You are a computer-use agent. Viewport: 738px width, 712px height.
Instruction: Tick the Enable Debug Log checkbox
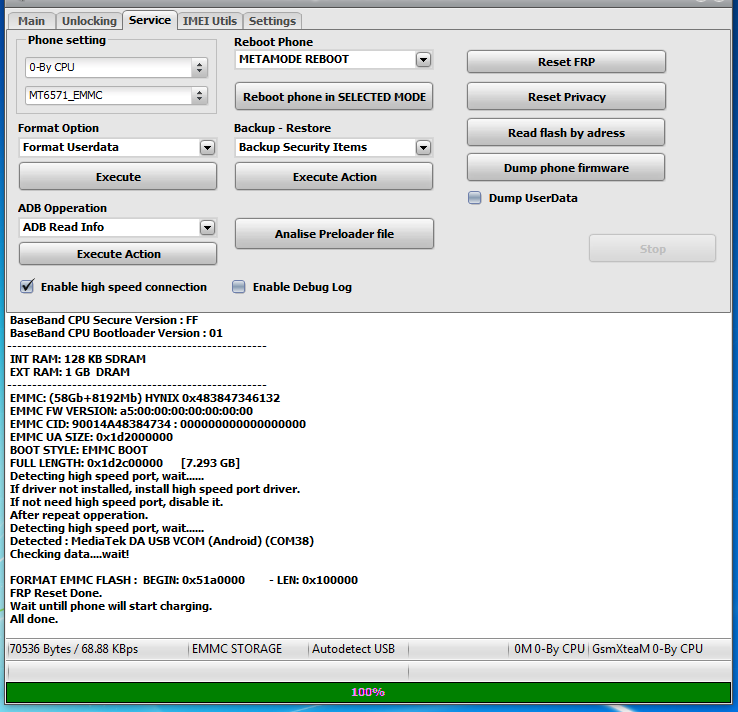(239, 287)
